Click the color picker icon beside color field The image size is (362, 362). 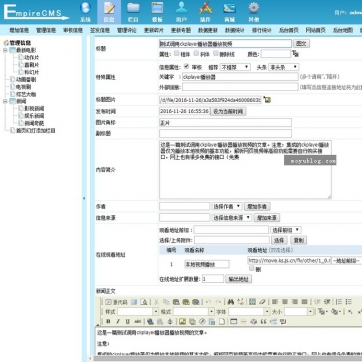(x=295, y=54)
